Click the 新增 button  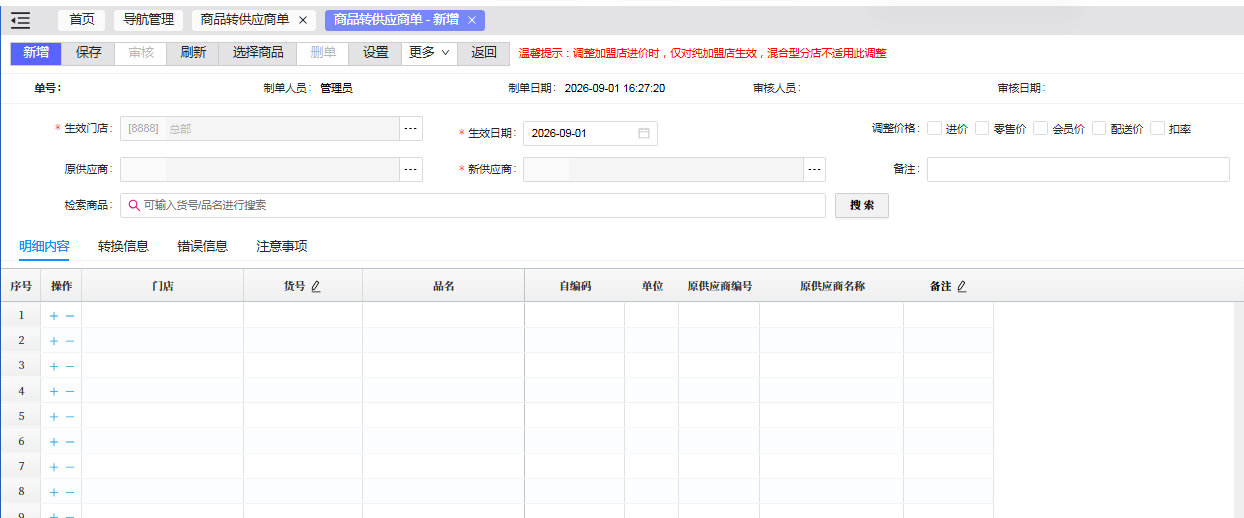(36, 53)
